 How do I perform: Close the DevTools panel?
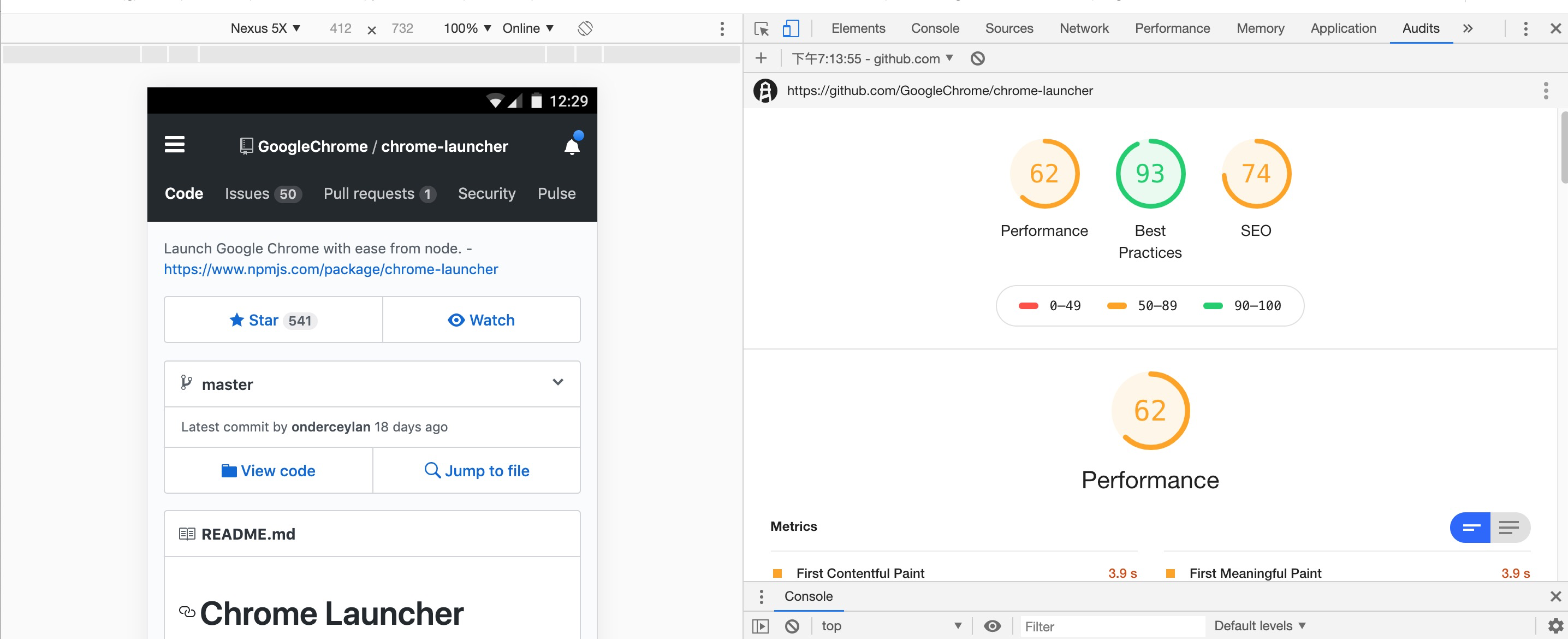[1555, 28]
